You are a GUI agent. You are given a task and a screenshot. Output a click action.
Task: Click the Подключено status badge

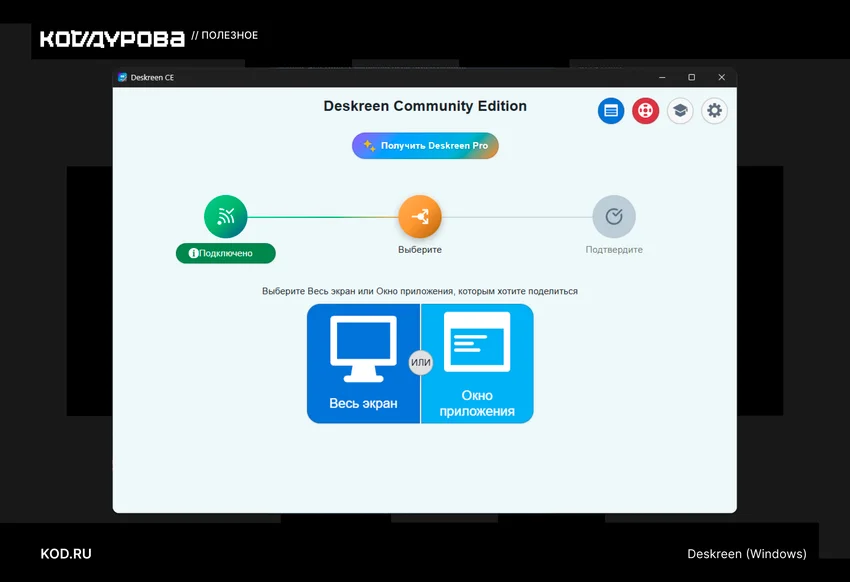pyautogui.click(x=226, y=253)
